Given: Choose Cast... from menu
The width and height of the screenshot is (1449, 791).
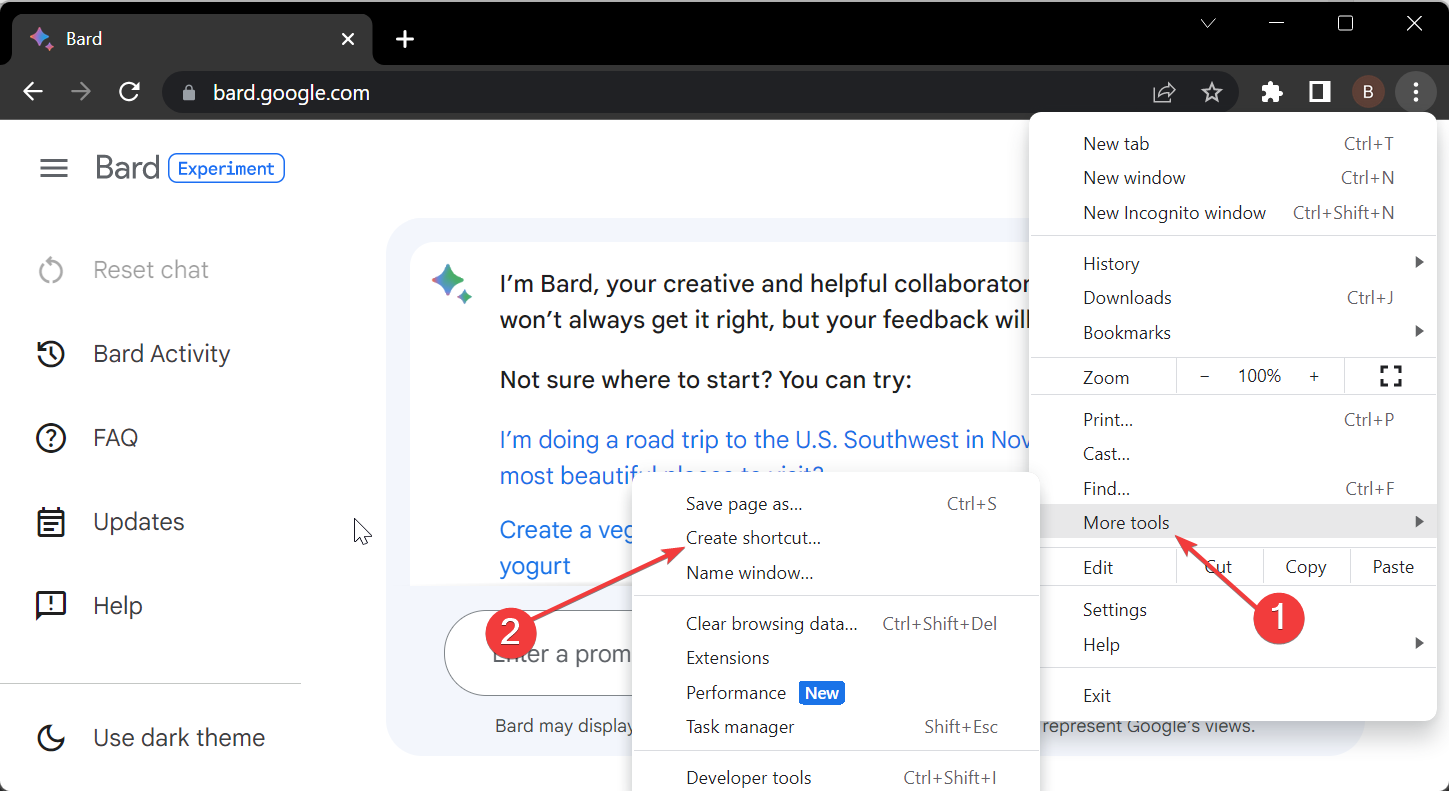Looking at the screenshot, I should [1233, 454].
